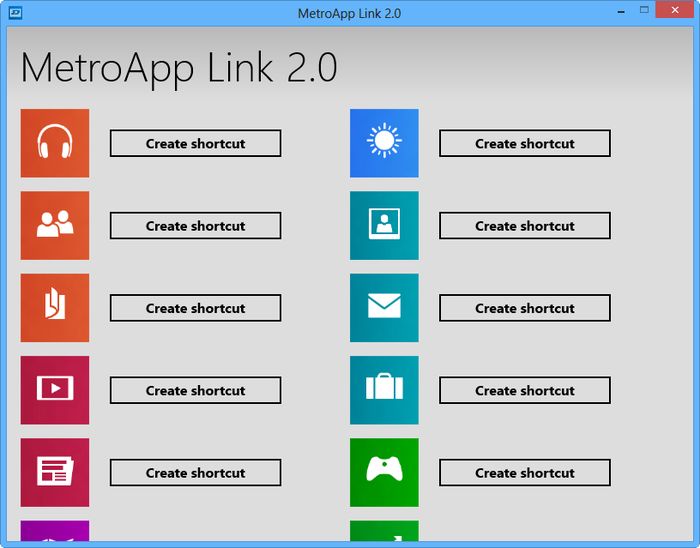The image size is (700, 548).
Task: Create shortcut for the Video app
Action: coord(195,390)
